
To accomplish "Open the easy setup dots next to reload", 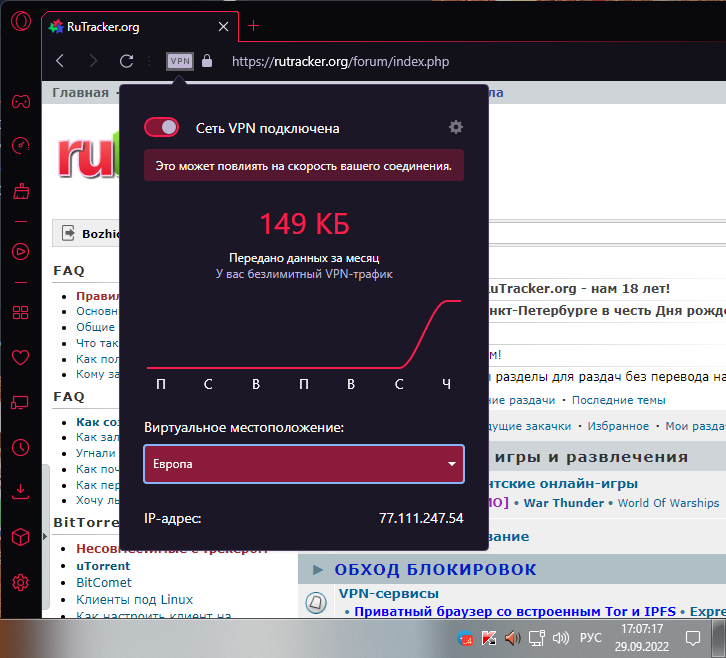I will point(149,61).
